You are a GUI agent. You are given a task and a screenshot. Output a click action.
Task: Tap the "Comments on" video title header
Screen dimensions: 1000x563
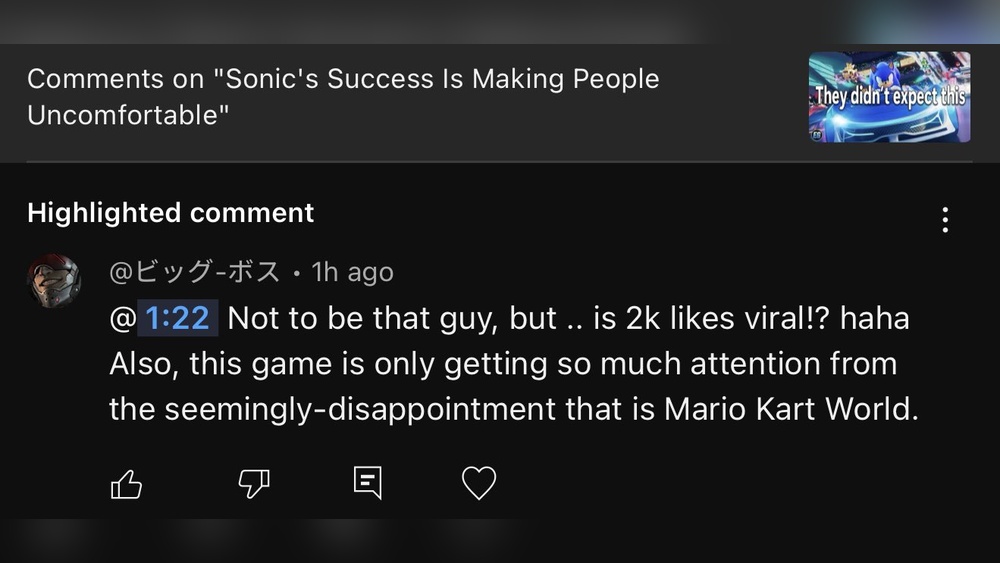click(x=343, y=97)
